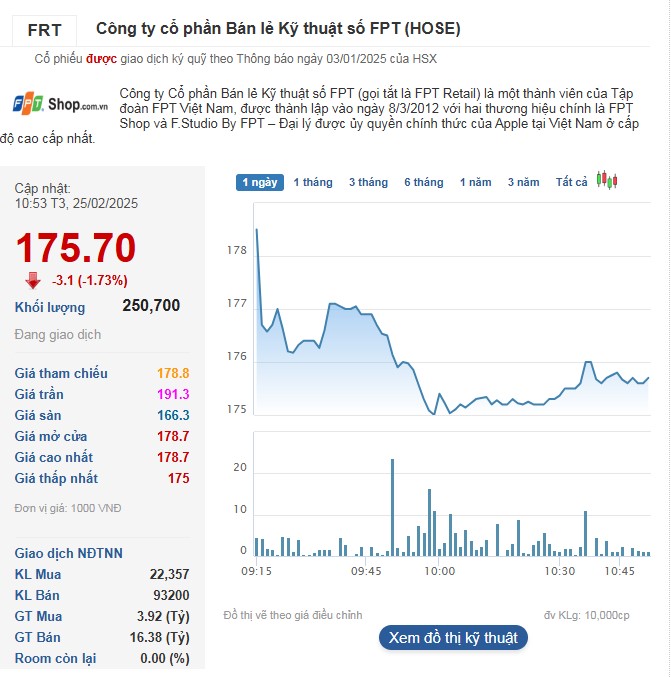Switch to the 1 tháng tab

(x=313, y=182)
